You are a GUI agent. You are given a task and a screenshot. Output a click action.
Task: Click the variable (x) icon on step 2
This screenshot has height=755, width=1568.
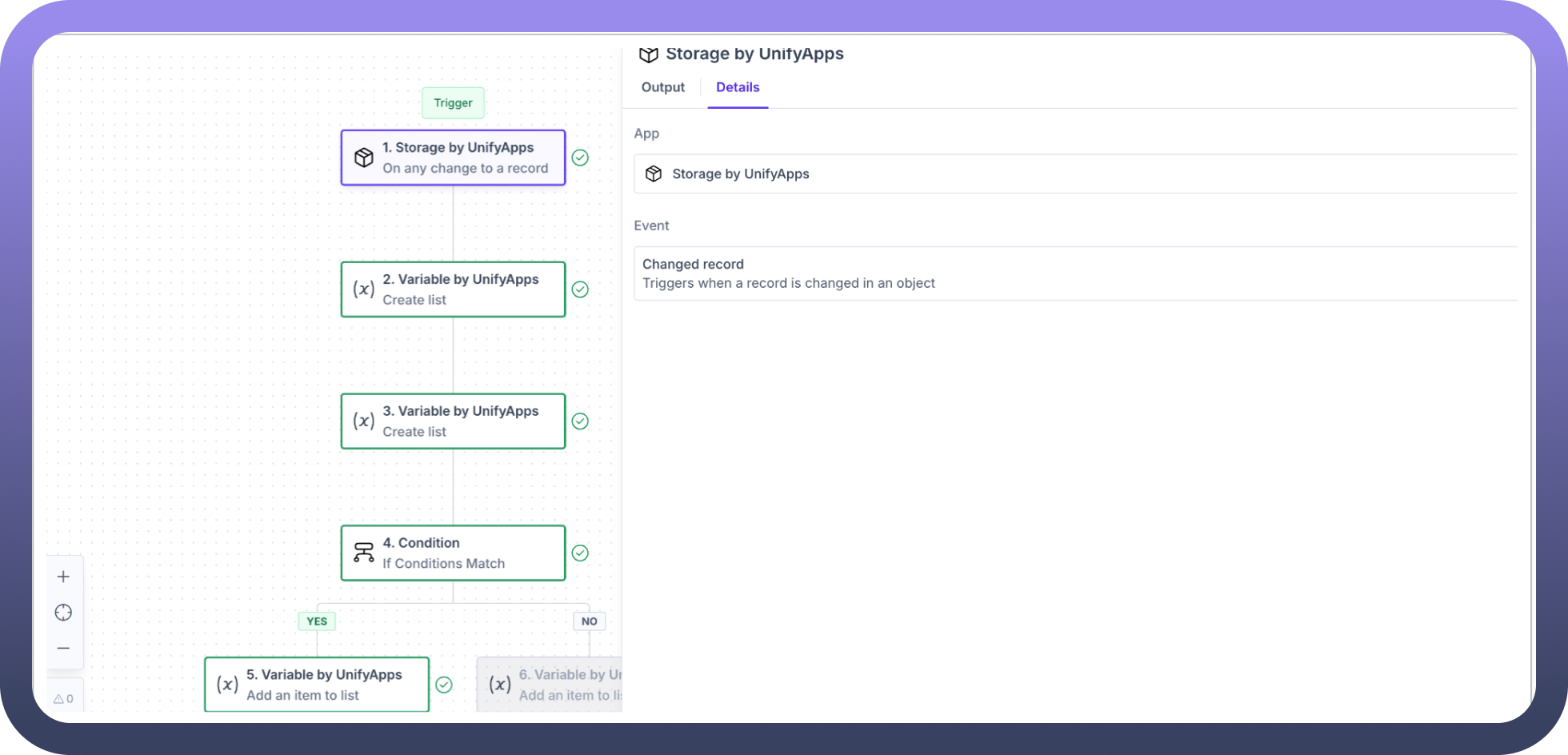[x=364, y=290]
